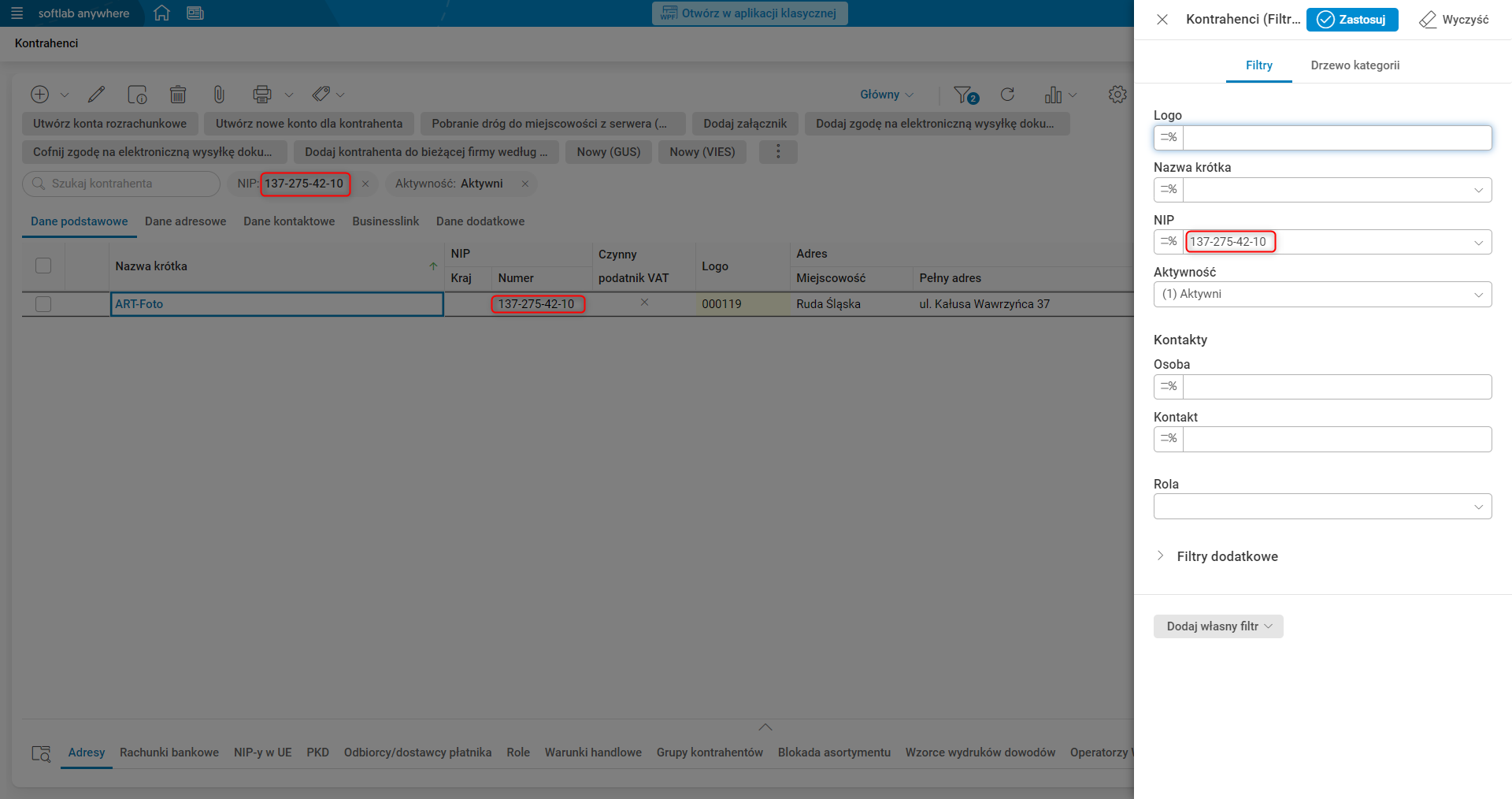Open the NIP filter dropdown arrow
Viewport: 1512px width, 799px height.
[x=1478, y=242]
